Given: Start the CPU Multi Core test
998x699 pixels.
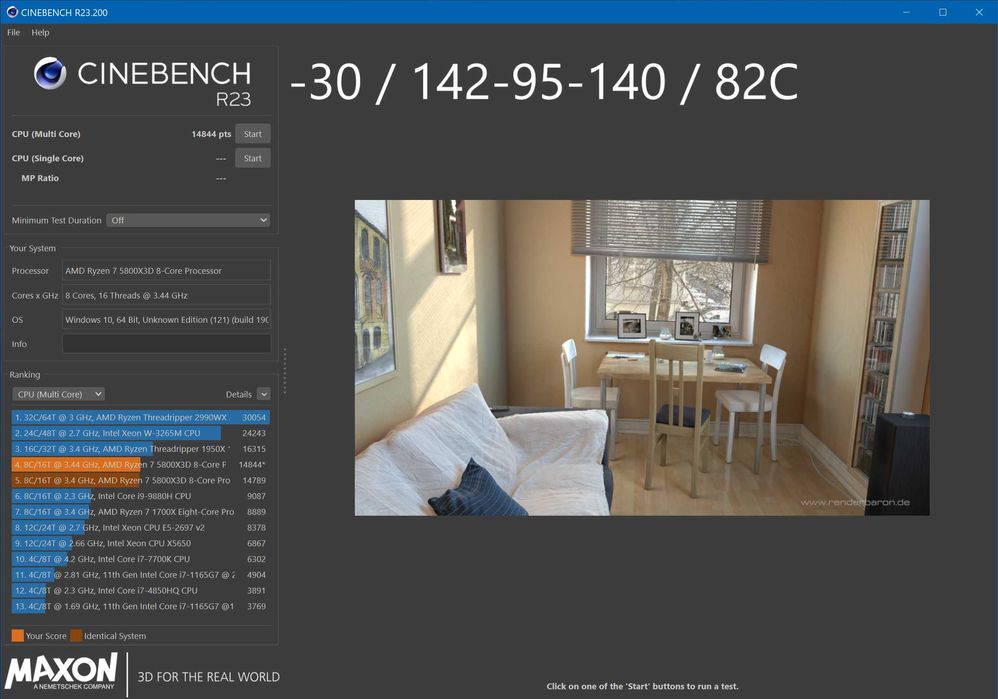Looking at the screenshot, I should 253,134.
